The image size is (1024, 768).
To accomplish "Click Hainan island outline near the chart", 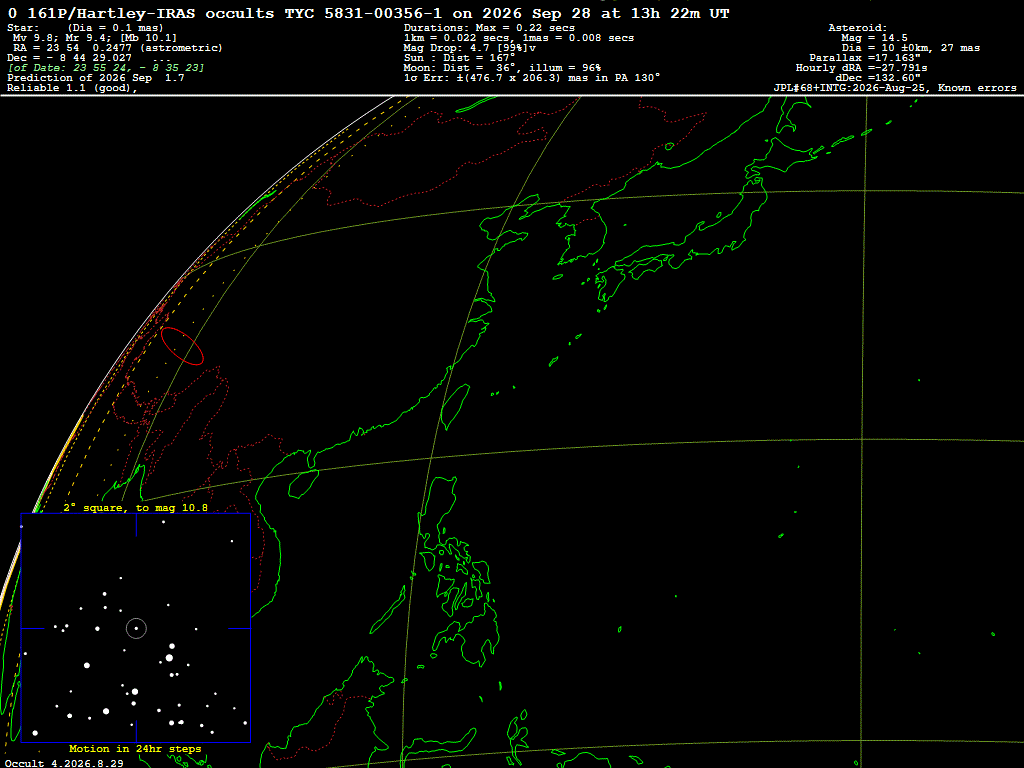I will (304, 483).
